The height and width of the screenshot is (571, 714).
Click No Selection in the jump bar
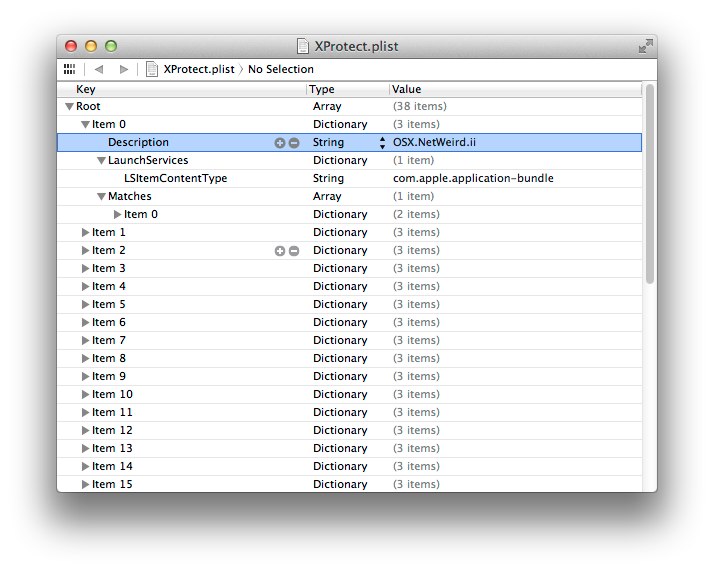(280, 69)
